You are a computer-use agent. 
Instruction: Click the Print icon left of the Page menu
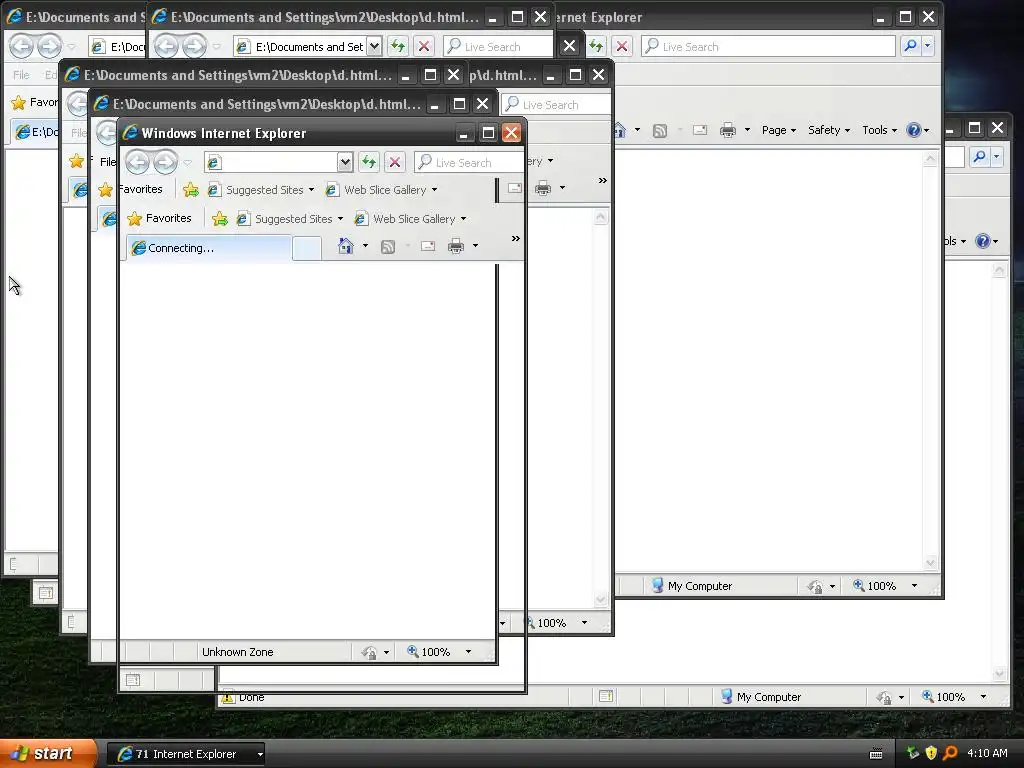728,131
